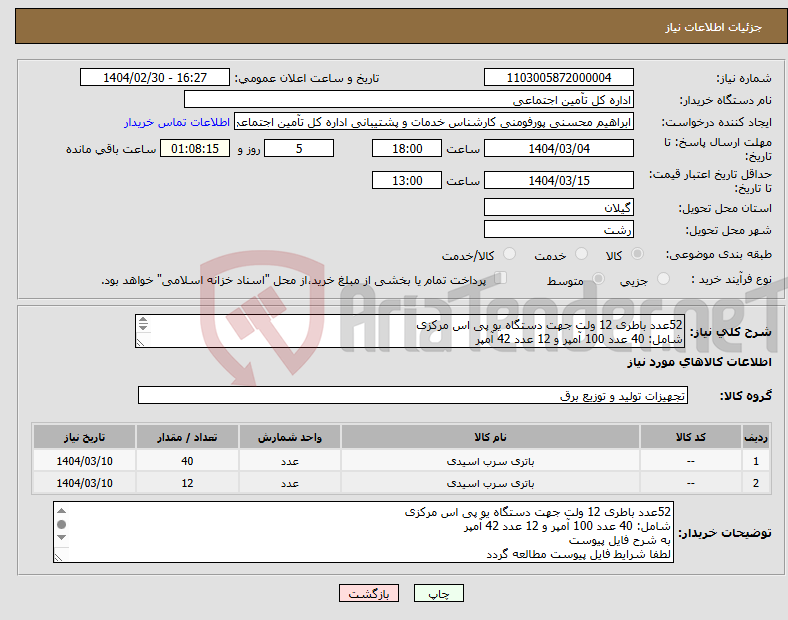Click the نوع فرآیند خرید label
The image size is (788, 620).
coord(731,279)
